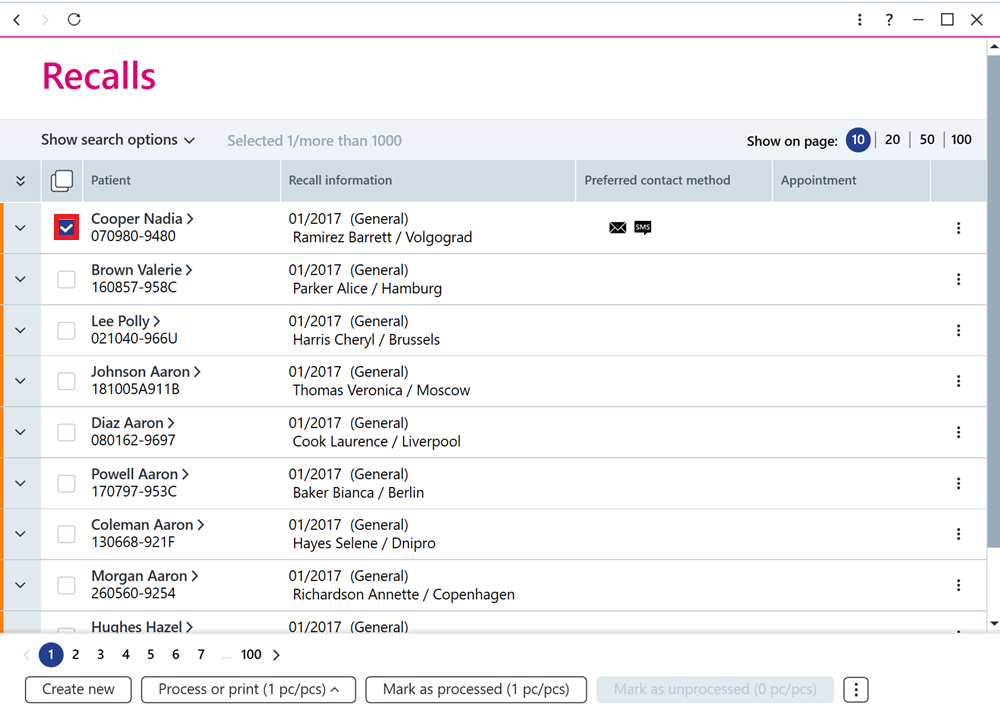Image resolution: width=1000 pixels, height=709 pixels.
Task: Open row actions menu for Powell Aaron
Action: [x=958, y=483]
